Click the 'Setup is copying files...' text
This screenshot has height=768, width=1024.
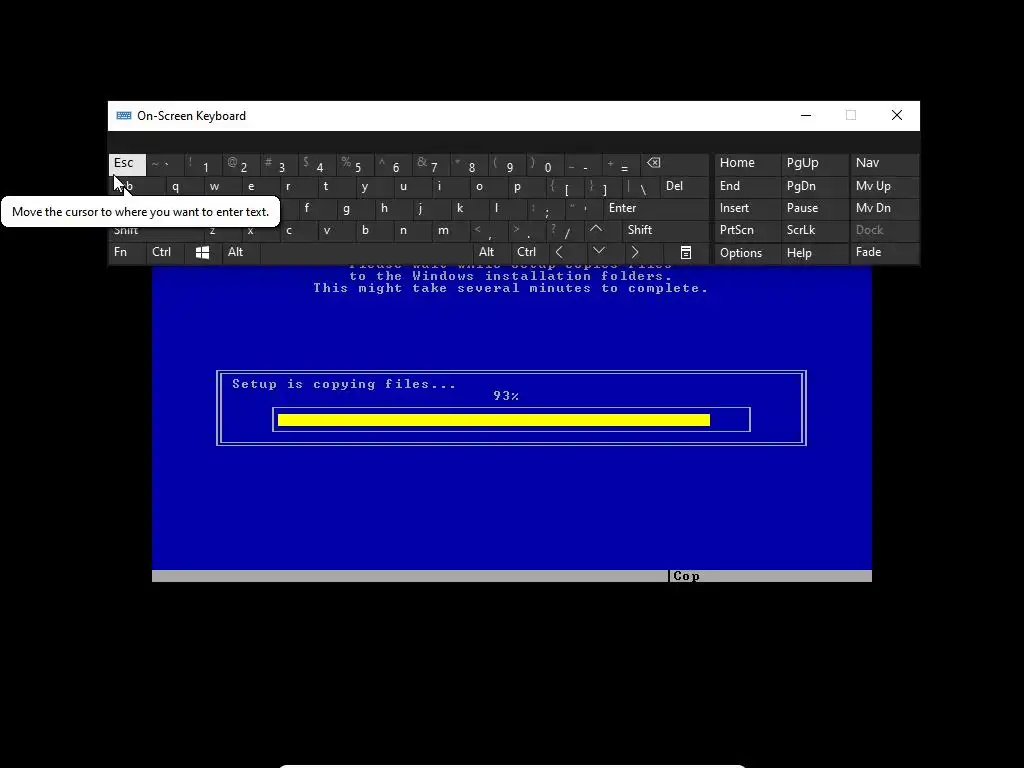coord(344,384)
